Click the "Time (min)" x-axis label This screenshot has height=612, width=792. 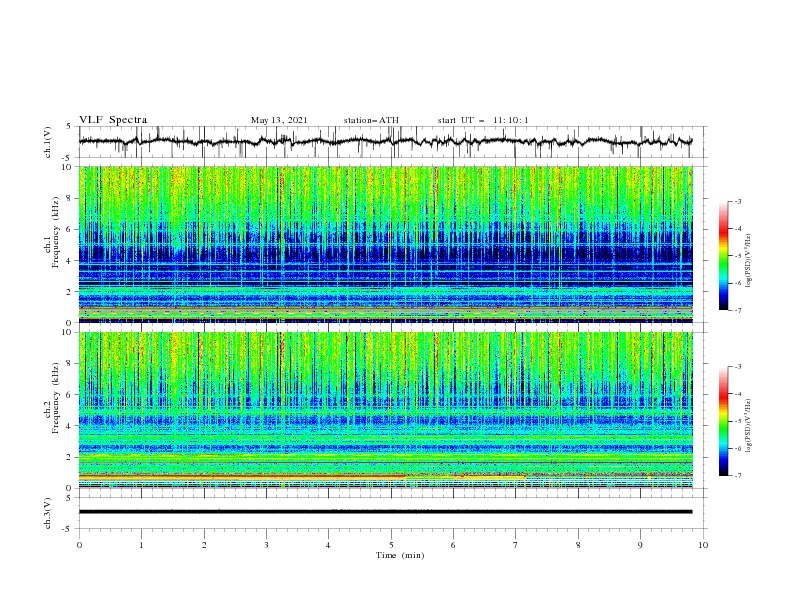point(400,555)
